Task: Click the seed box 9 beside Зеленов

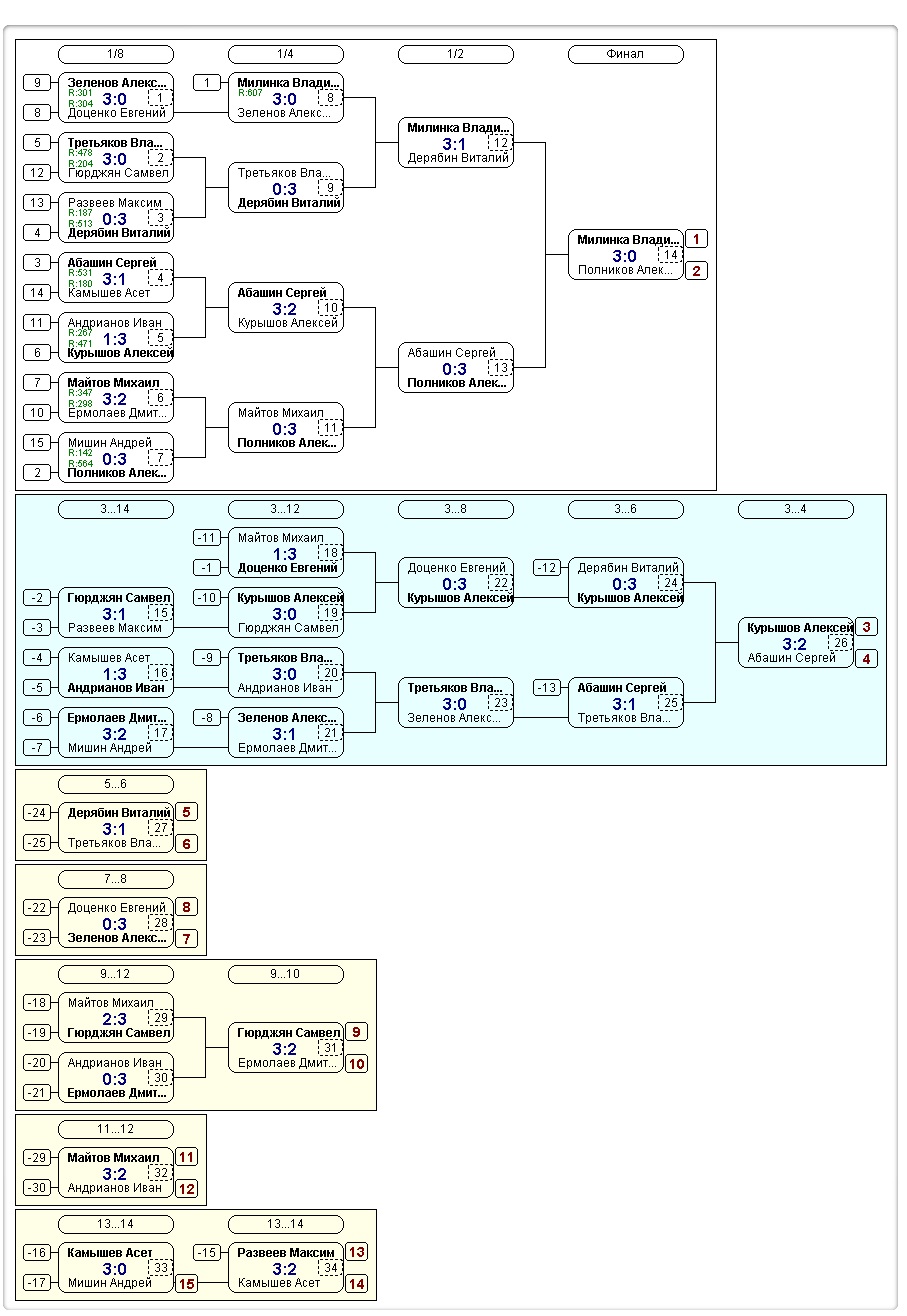Action: [37, 82]
